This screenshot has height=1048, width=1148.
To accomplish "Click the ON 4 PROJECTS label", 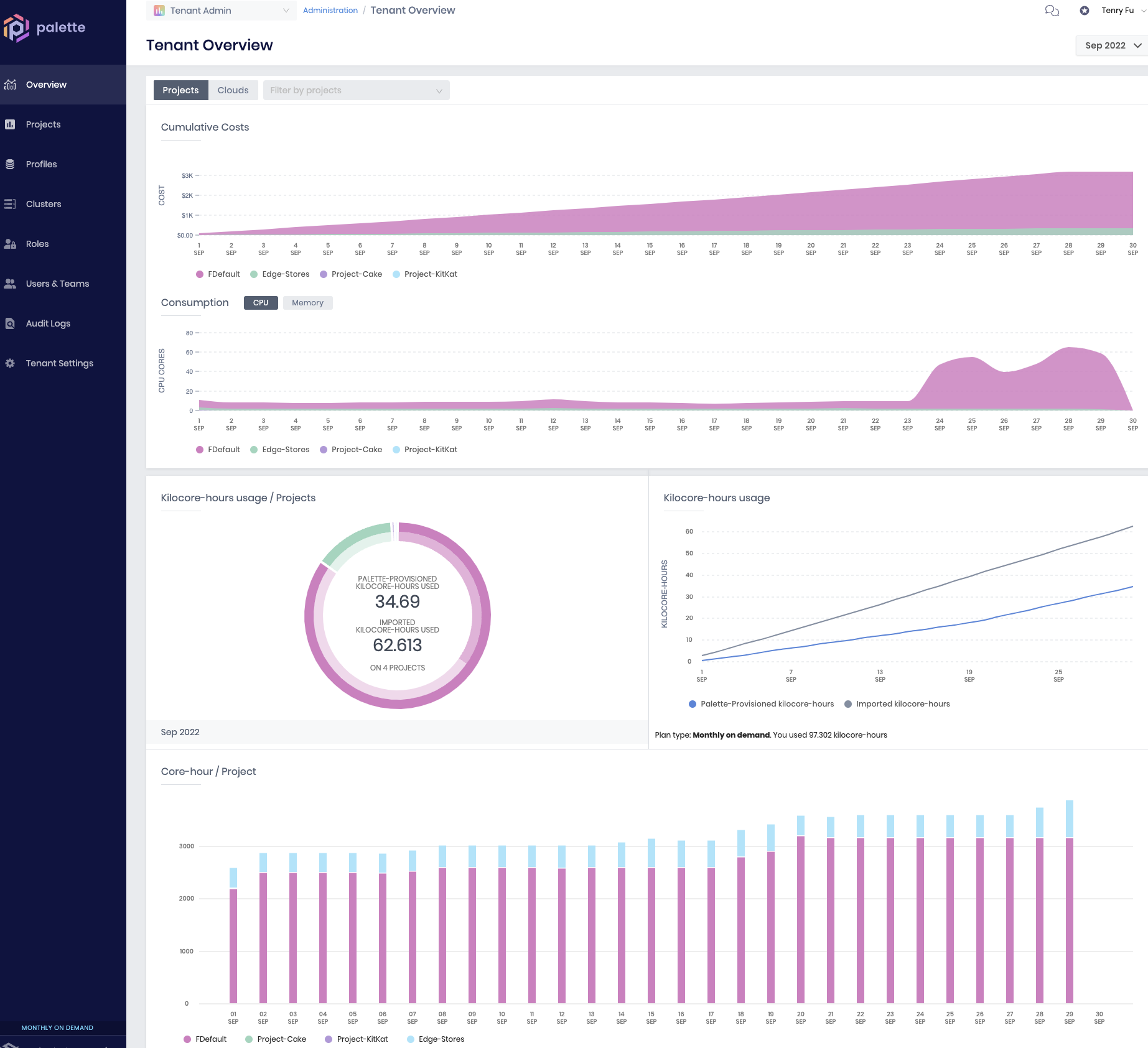I will pos(397,668).
